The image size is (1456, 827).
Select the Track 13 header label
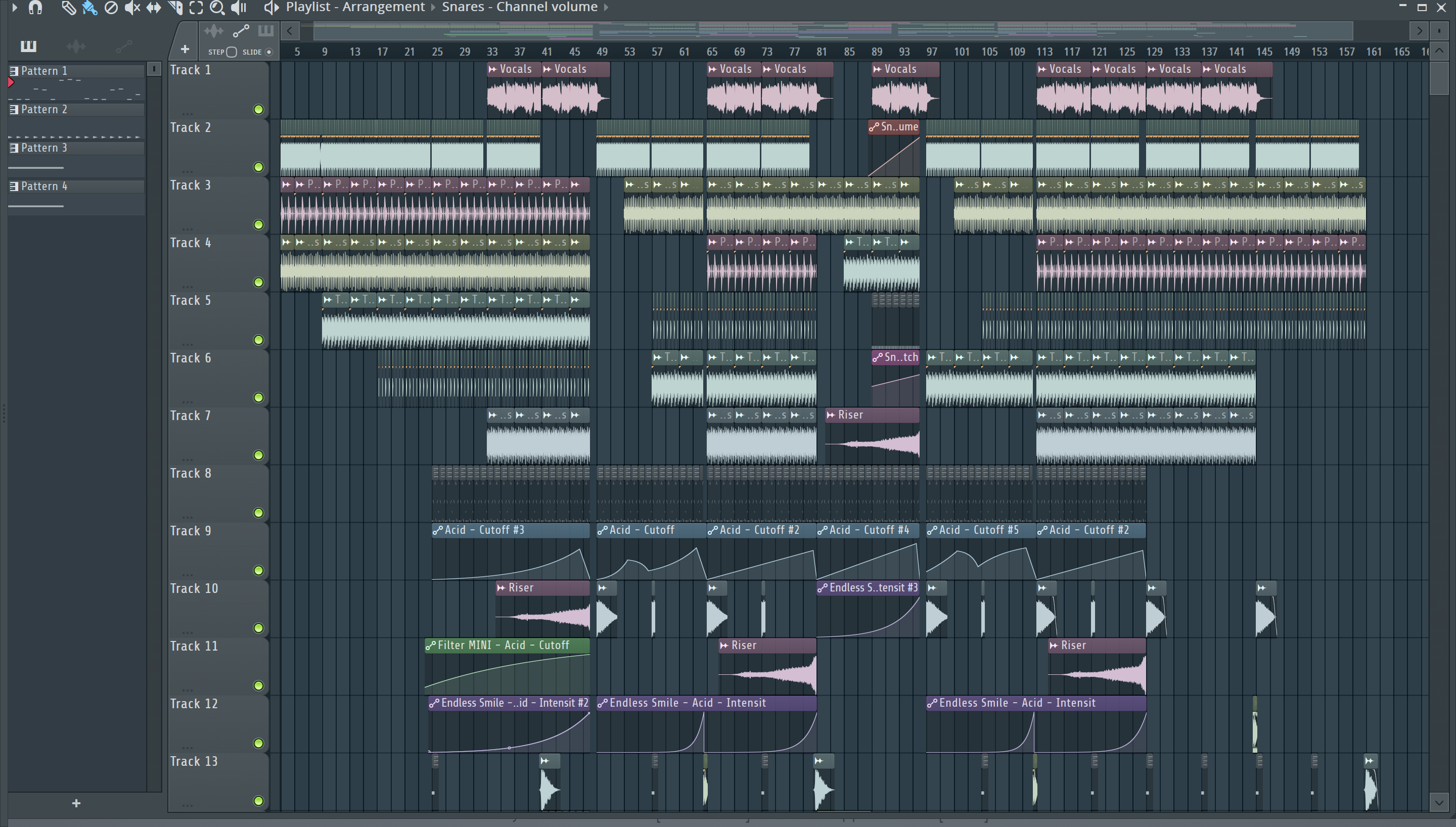pos(194,762)
